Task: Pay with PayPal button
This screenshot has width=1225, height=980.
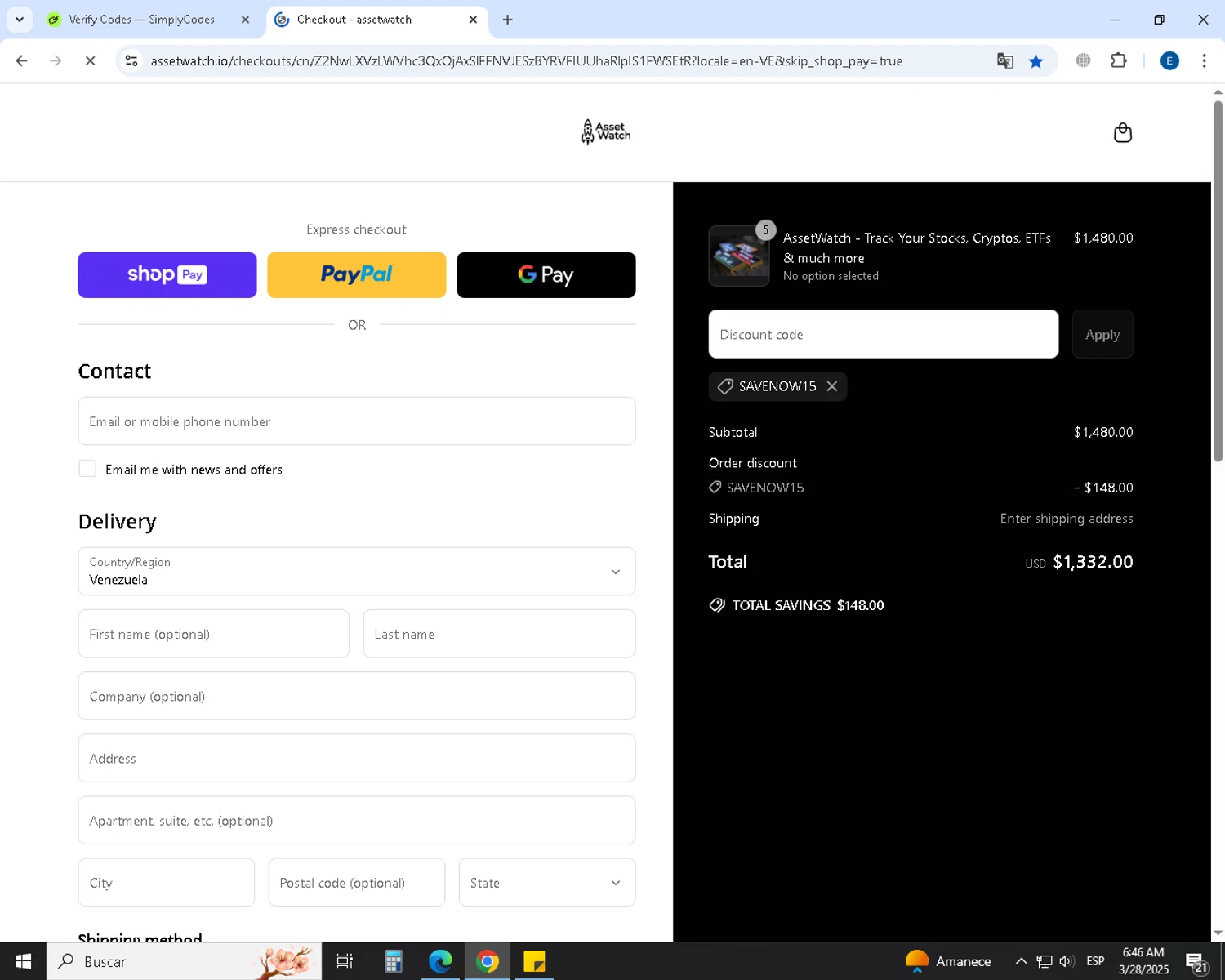Action: [357, 275]
